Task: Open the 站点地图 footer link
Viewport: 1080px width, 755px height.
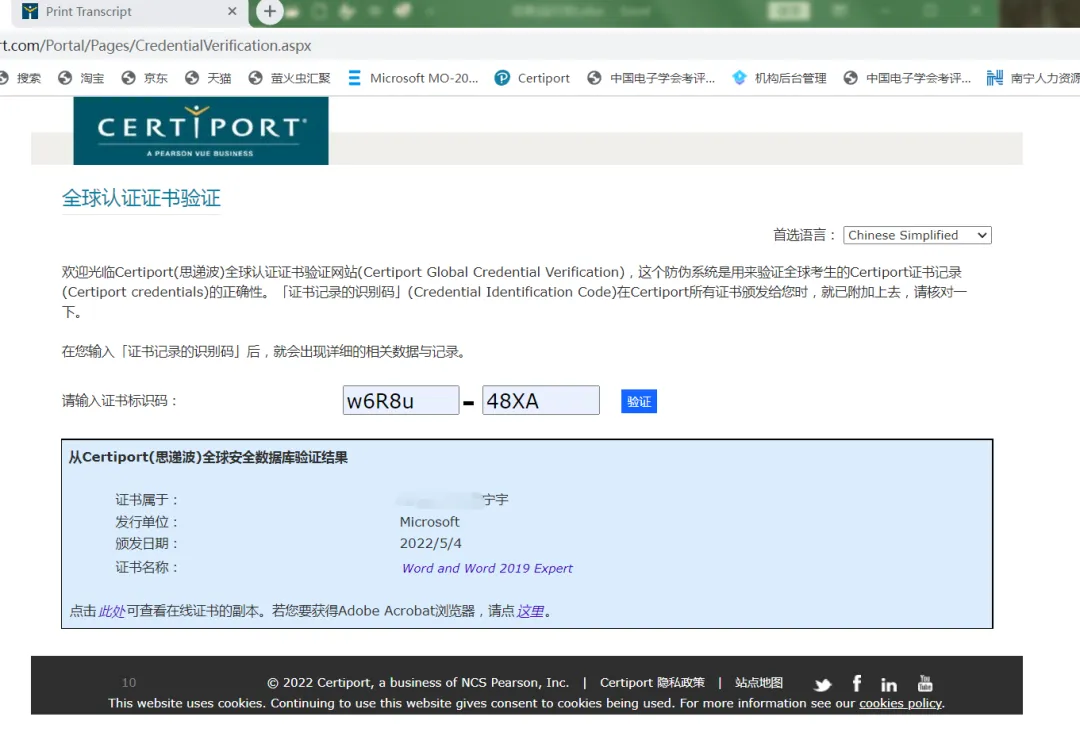Action: pos(758,682)
